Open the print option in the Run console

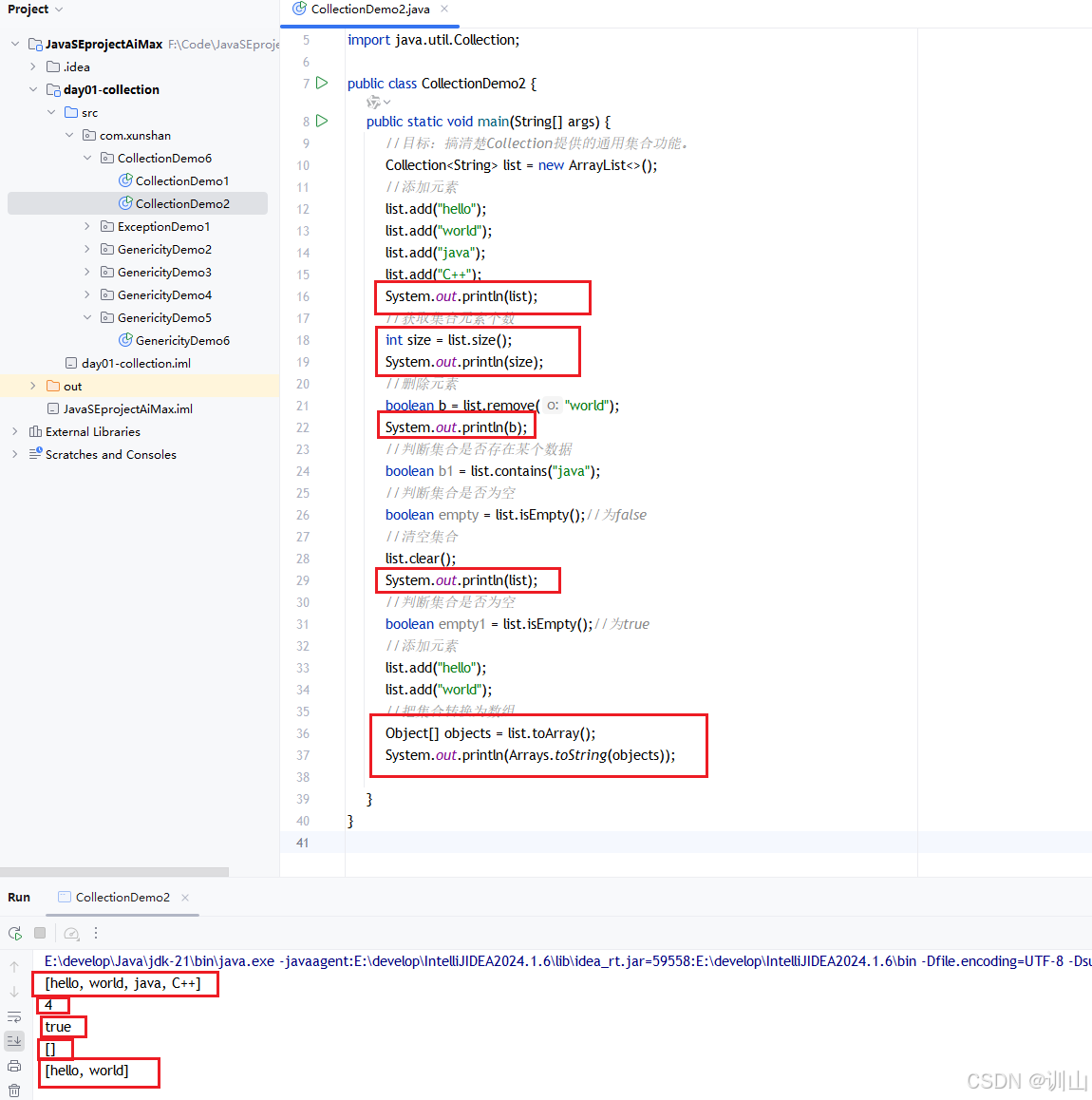pyautogui.click(x=14, y=1063)
